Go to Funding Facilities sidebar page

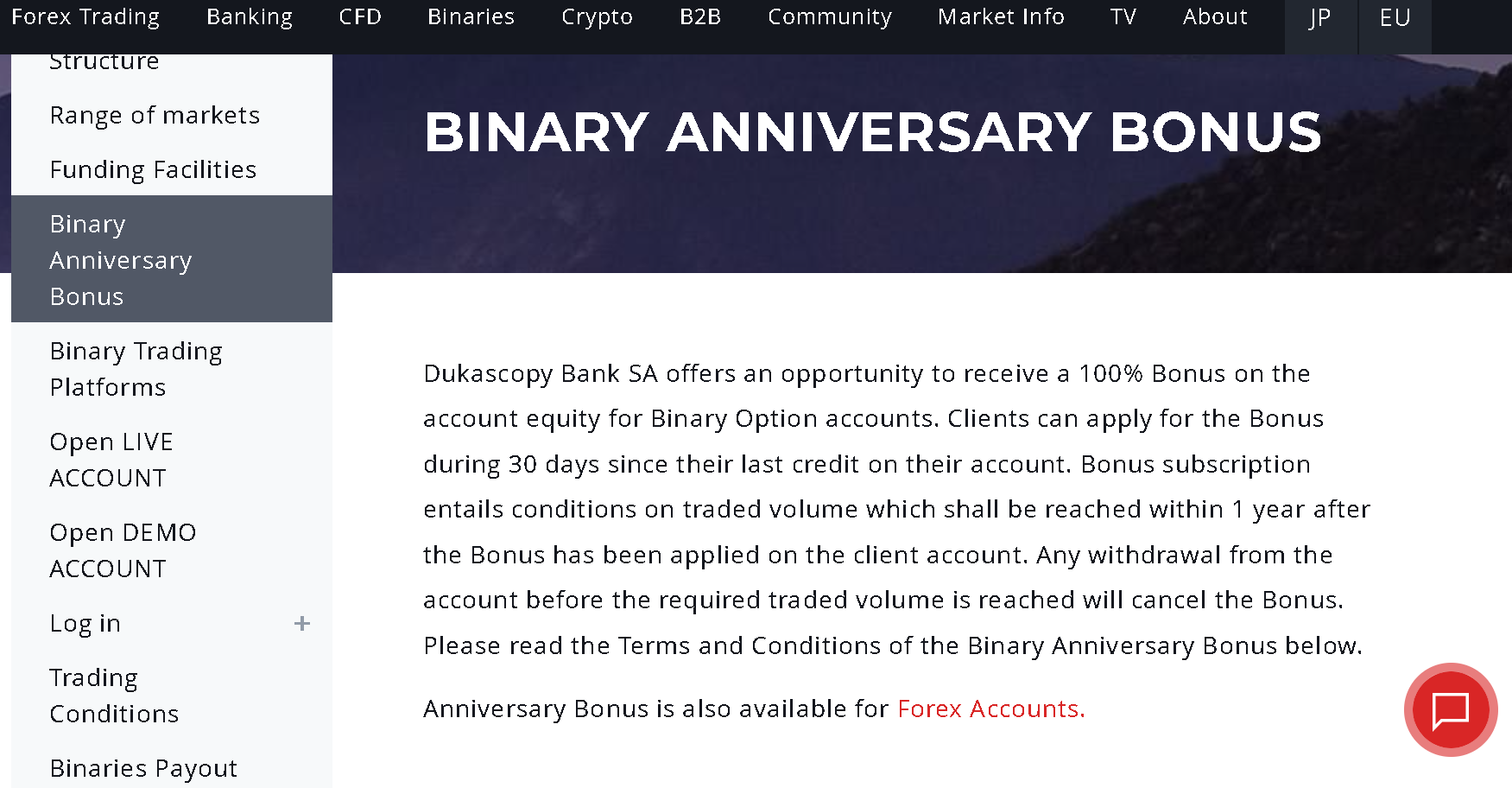(x=153, y=170)
